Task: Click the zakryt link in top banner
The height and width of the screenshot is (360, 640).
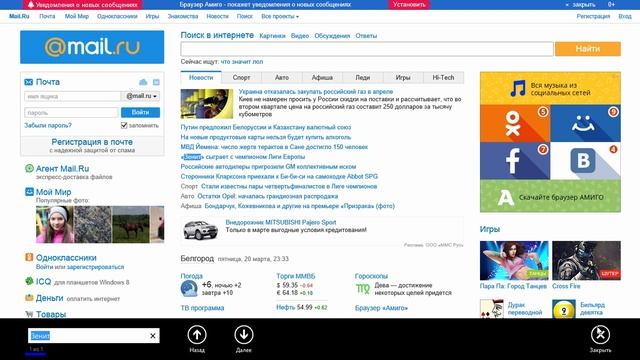Action: 583,4
